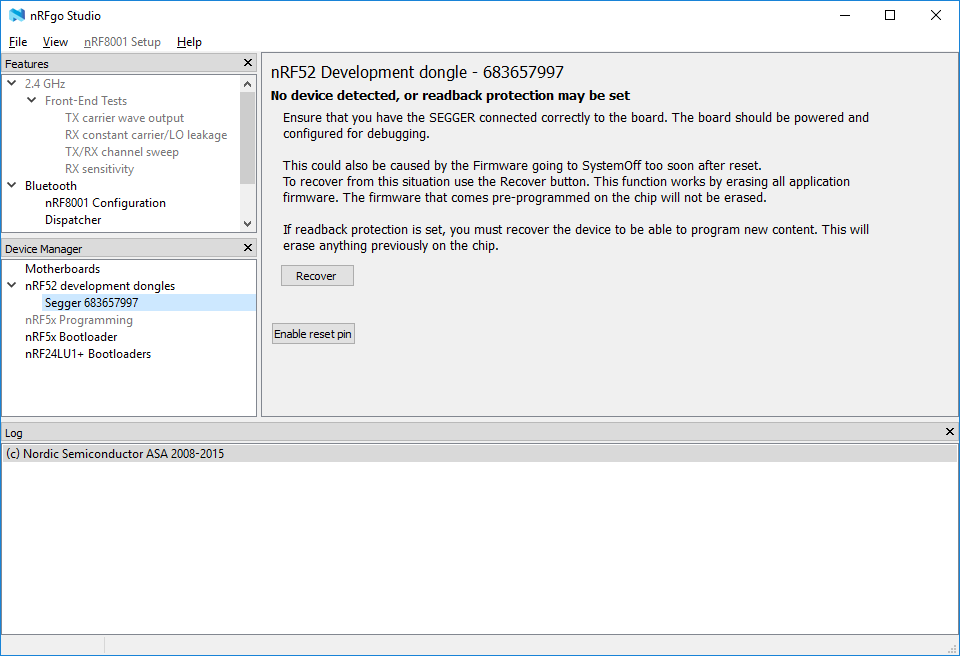Screen dimensions: 960x656
Task: Click nRF52 development dongles label
Action: click(x=100, y=286)
